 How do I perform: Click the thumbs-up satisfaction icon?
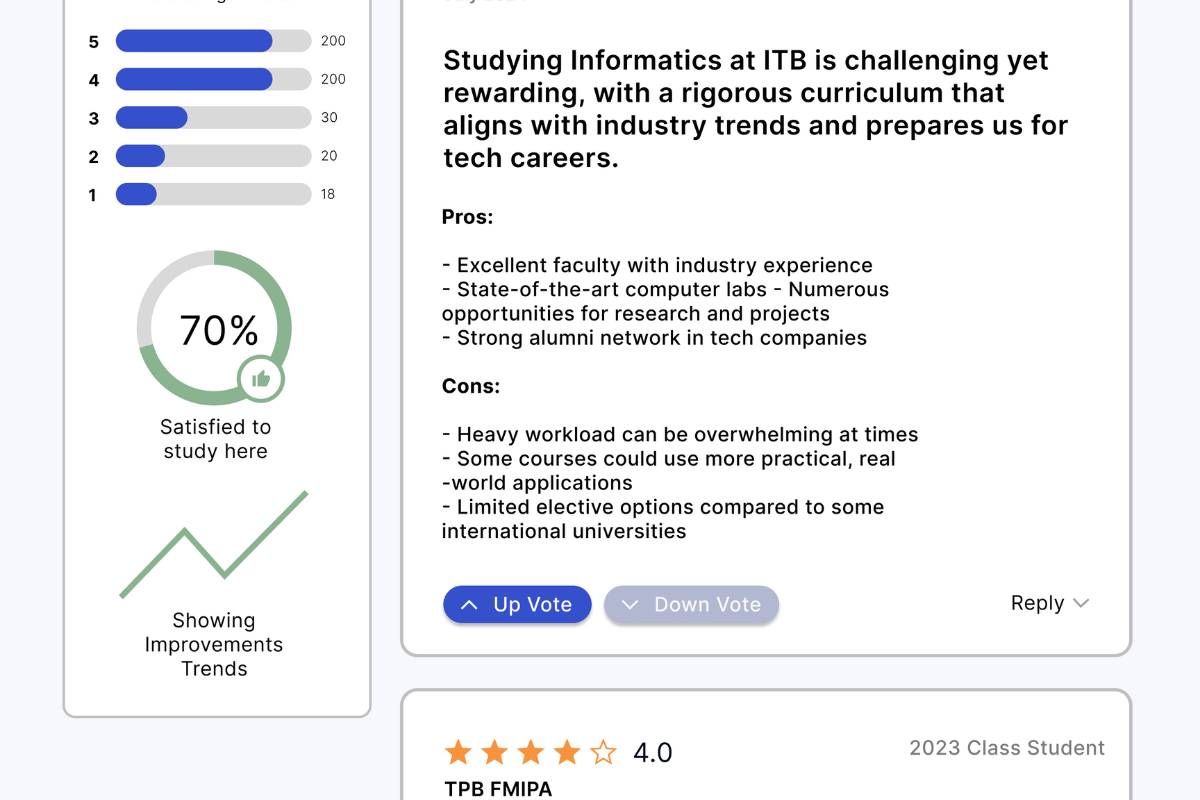(261, 378)
